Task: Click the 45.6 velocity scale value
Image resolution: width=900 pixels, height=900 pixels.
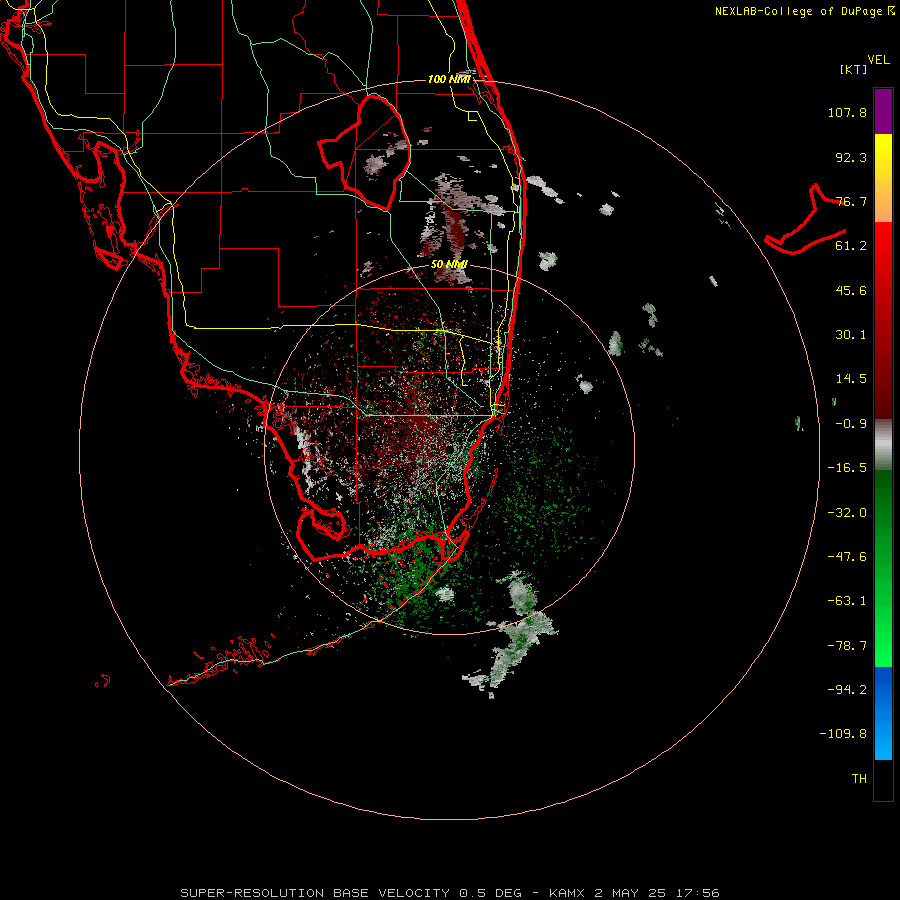Action: [x=851, y=290]
